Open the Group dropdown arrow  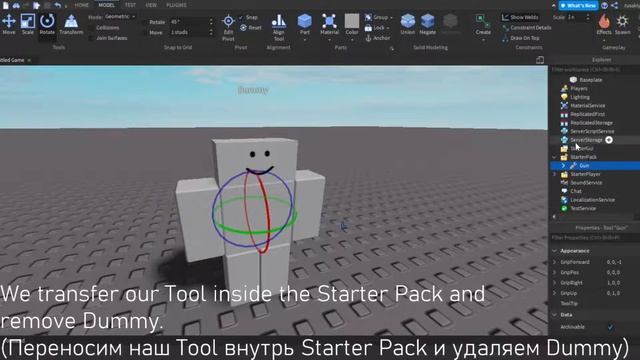(391, 18)
